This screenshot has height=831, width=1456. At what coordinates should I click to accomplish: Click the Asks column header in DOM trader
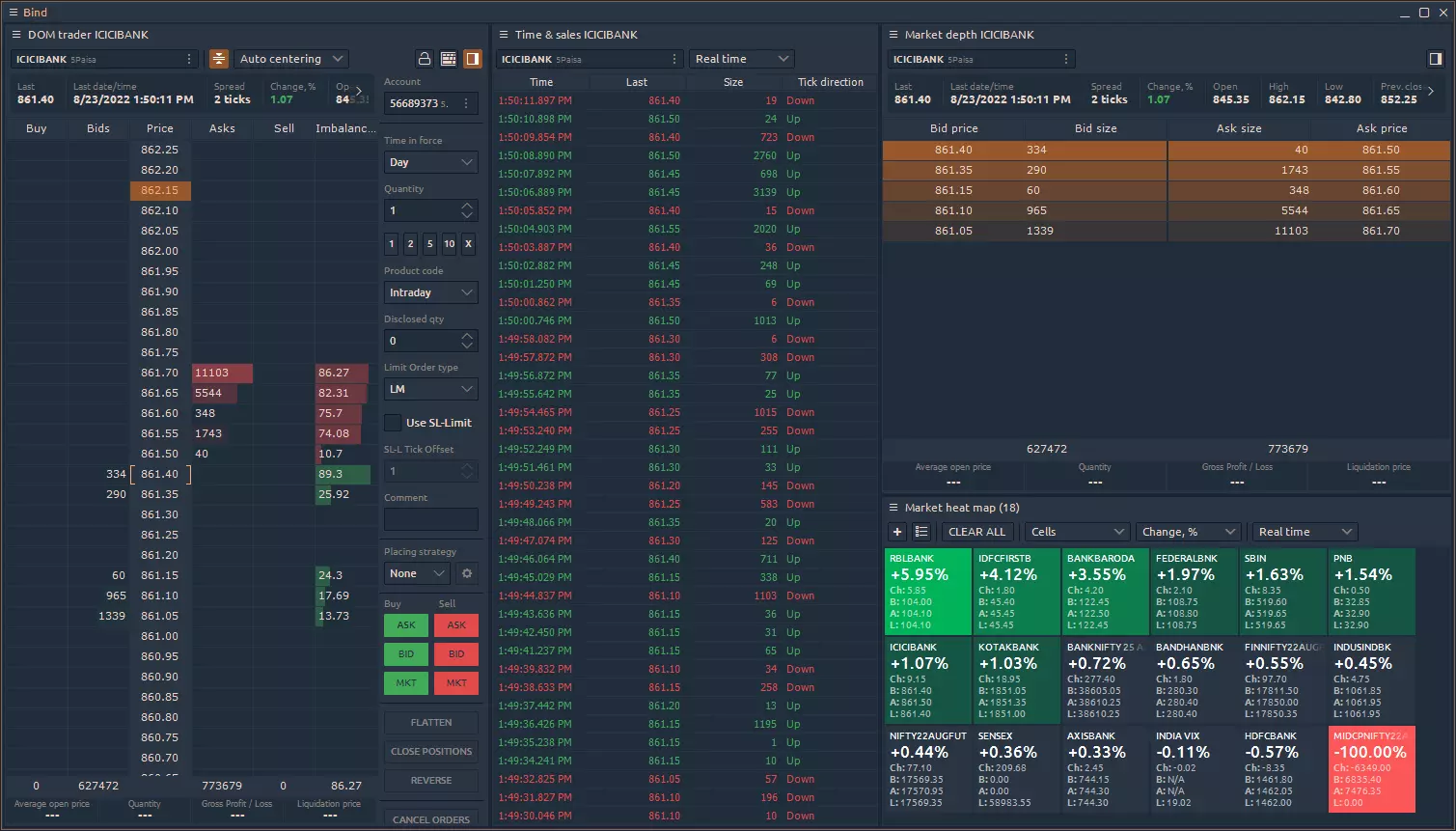(222, 128)
